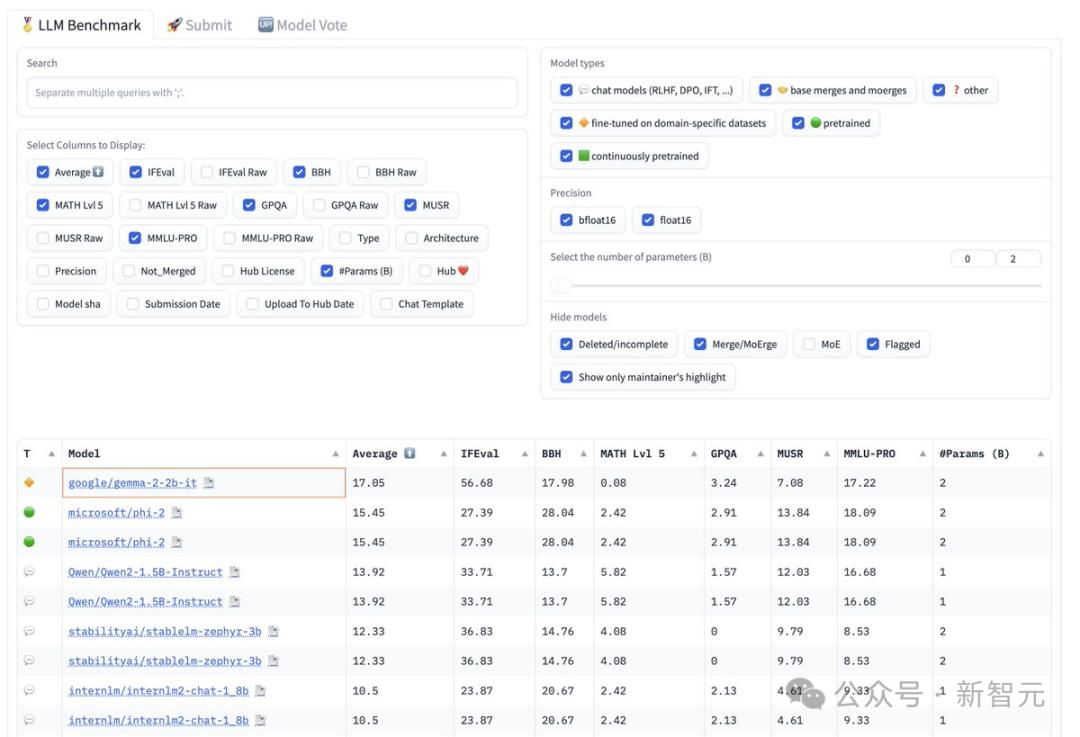The image size is (1080, 737).
Task: Toggle the MoE hide models checkbox
Action: [810, 344]
